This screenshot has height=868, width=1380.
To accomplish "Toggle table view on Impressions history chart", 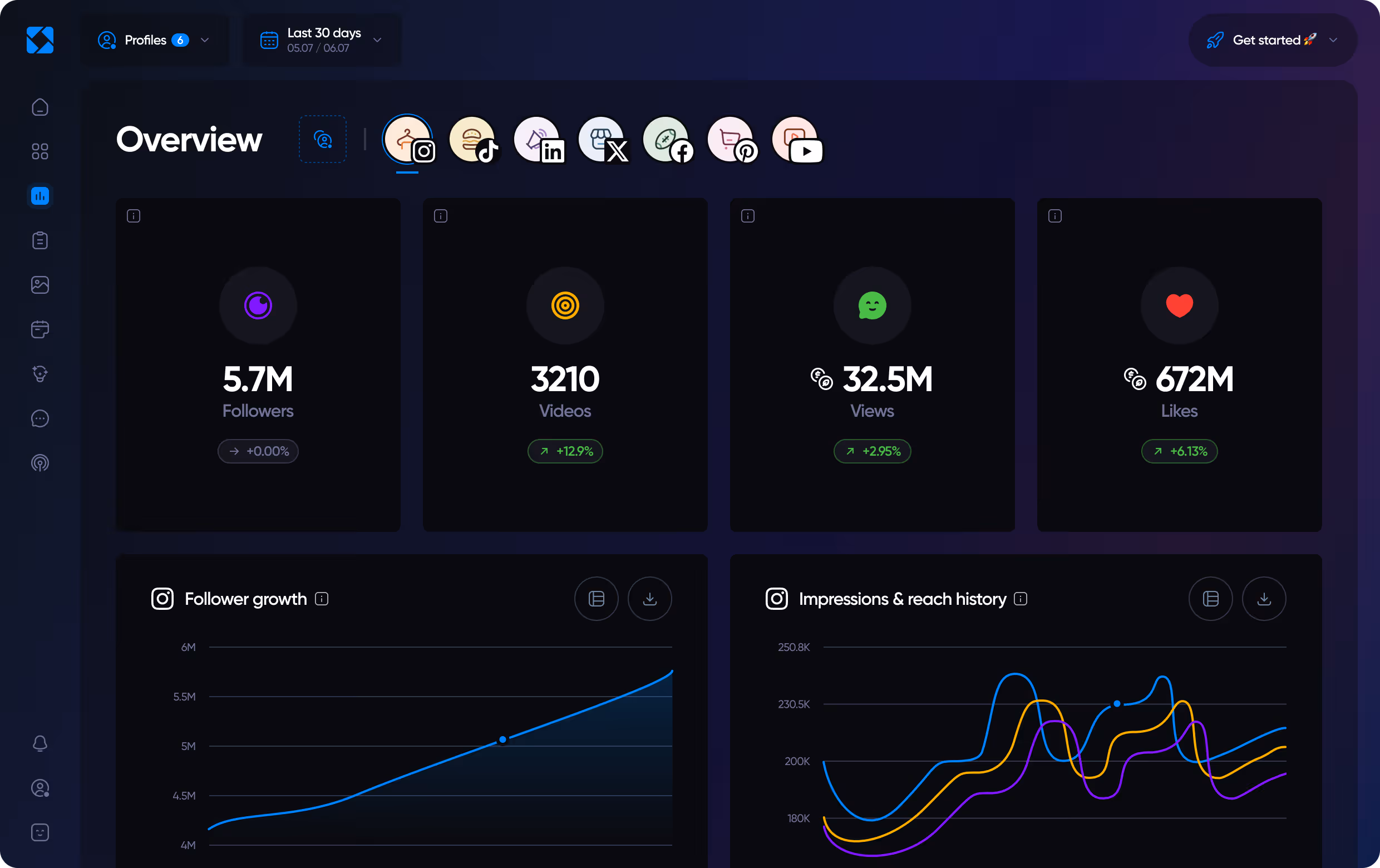I will click(x=1210, y=599).
